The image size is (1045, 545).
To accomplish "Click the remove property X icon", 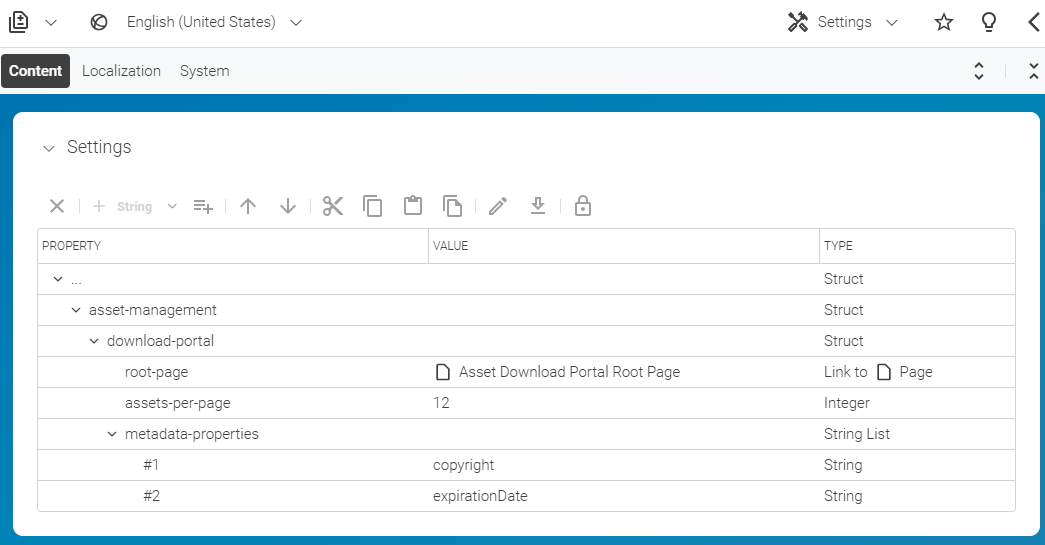I will point(57,207).
